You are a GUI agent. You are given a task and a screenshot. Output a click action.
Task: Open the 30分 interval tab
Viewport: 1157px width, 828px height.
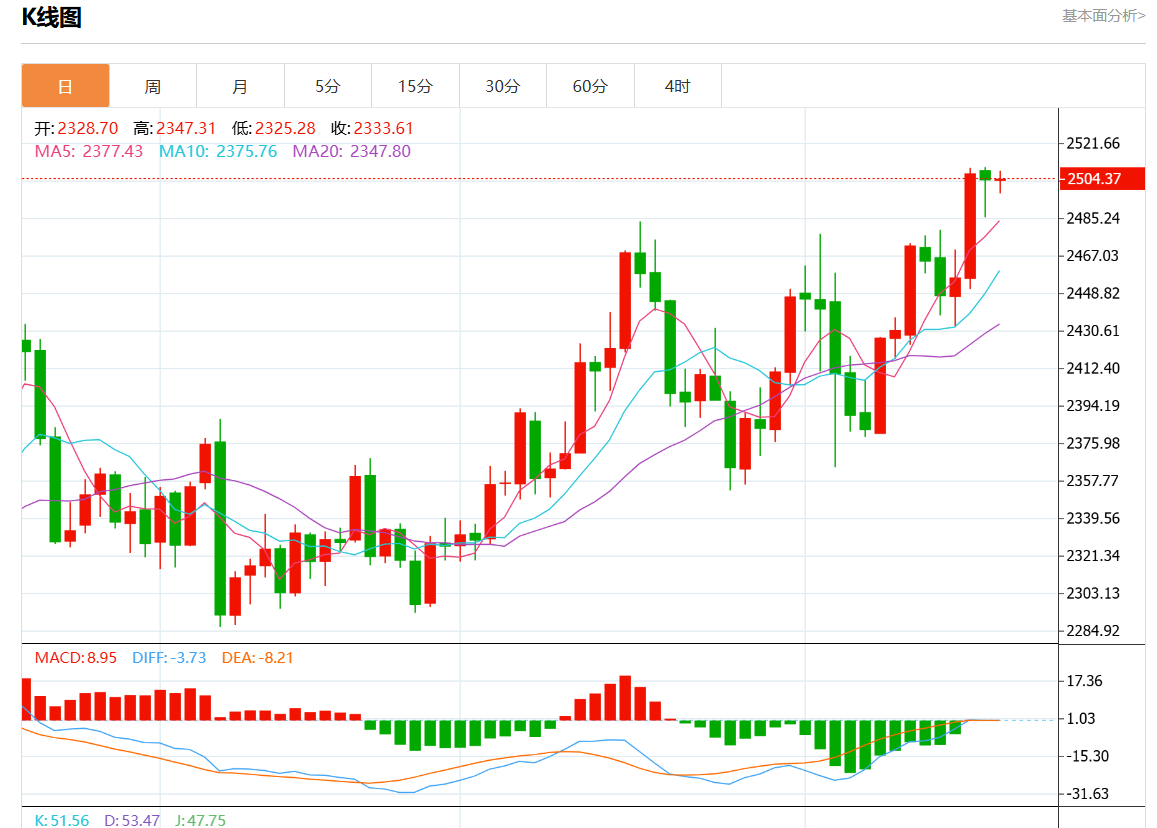502,86
